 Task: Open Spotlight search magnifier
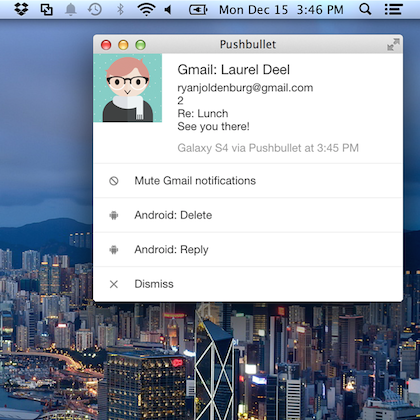point(365,9)
